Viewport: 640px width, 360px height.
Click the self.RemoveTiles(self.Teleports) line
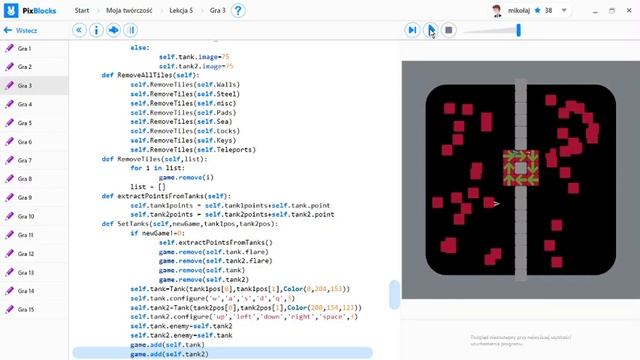pos(193,149)
